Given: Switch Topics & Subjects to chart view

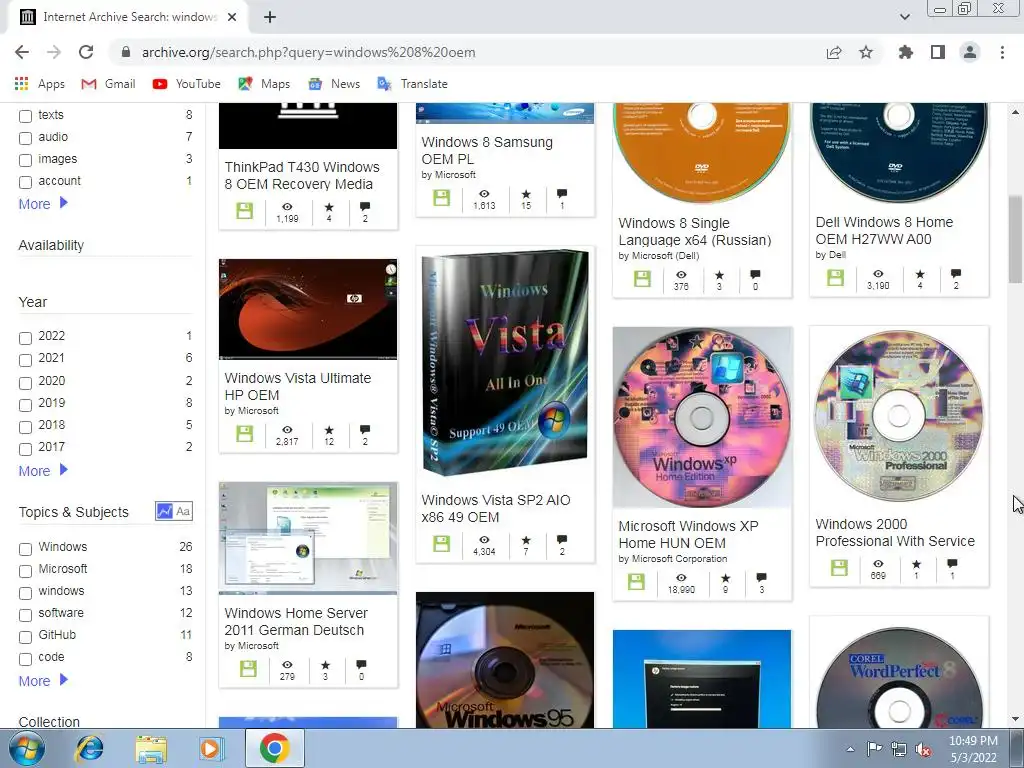Looking at the screenshot, I should pyautogui.click(x=164, y=511).
